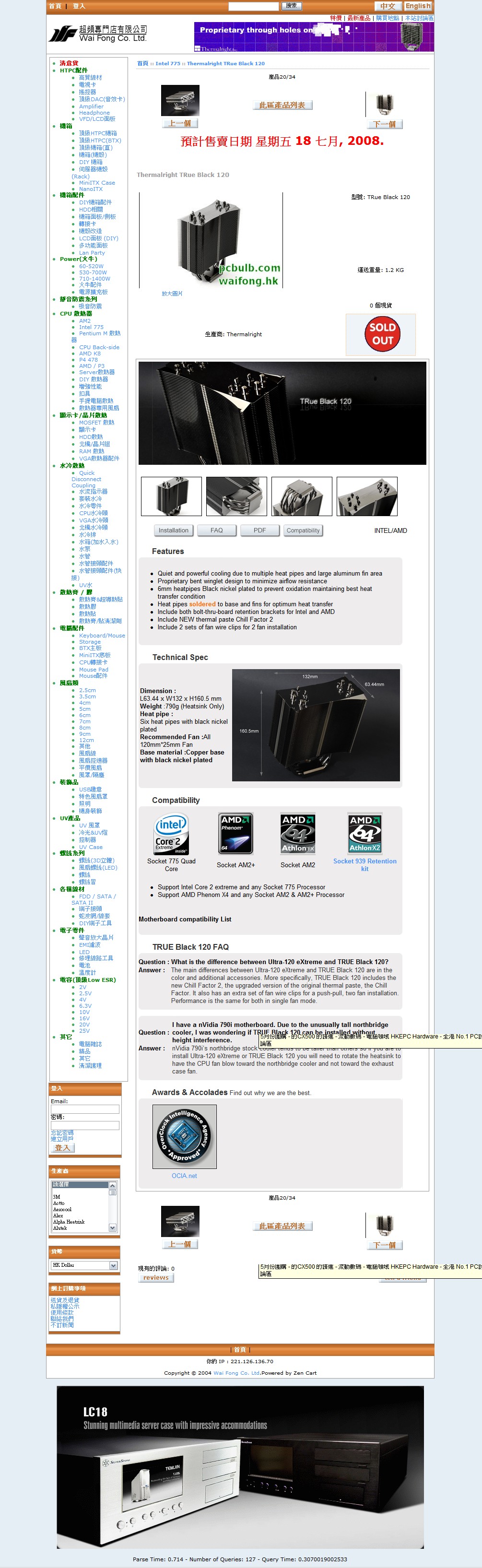The width and height of the screenshot is (482, 1568).
Task: Click the Wai Fong Co. Ltd. logo
Action: coord(98,34)
